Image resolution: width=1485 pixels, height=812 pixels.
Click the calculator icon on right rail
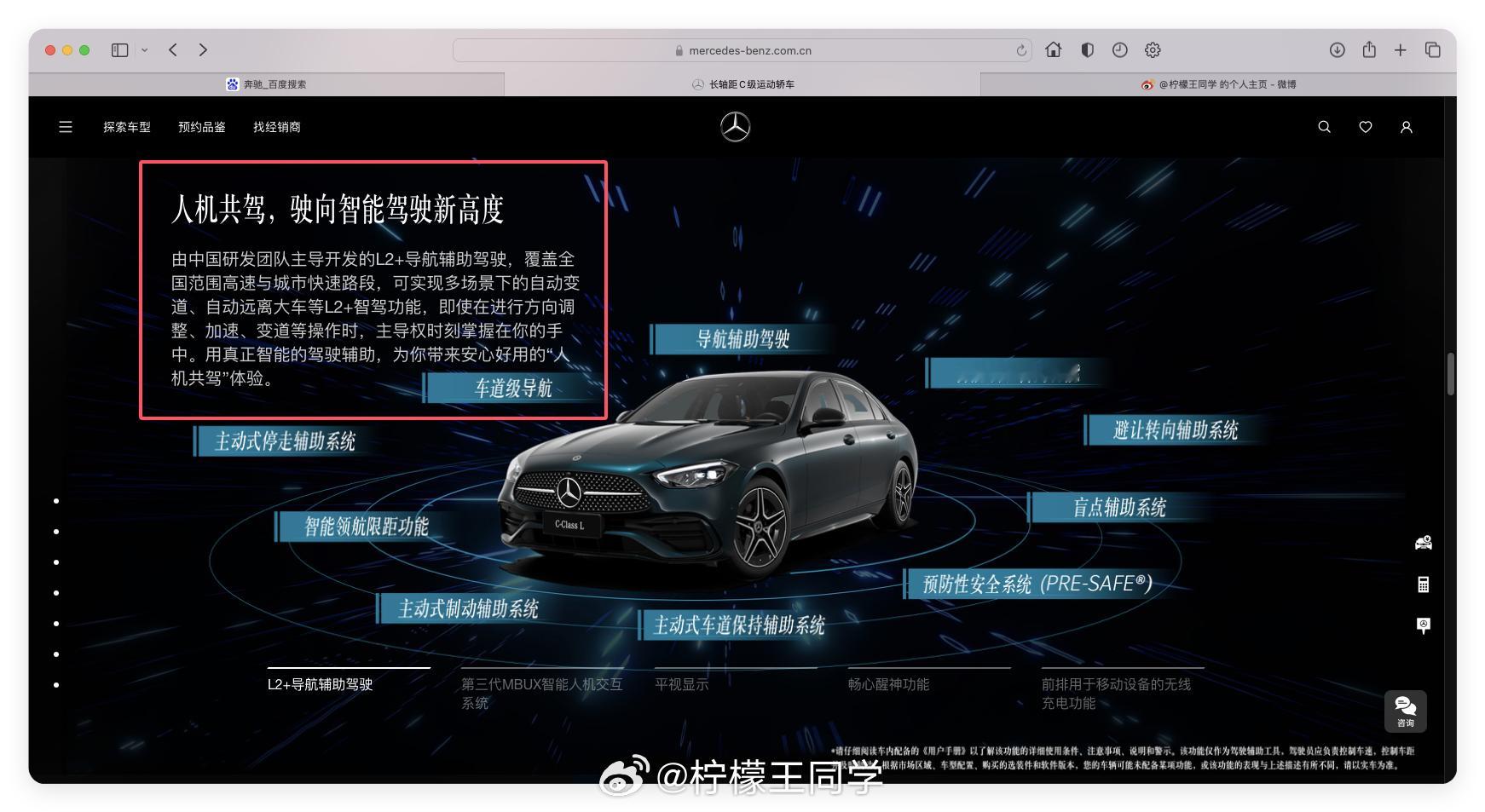(1424, 585)
